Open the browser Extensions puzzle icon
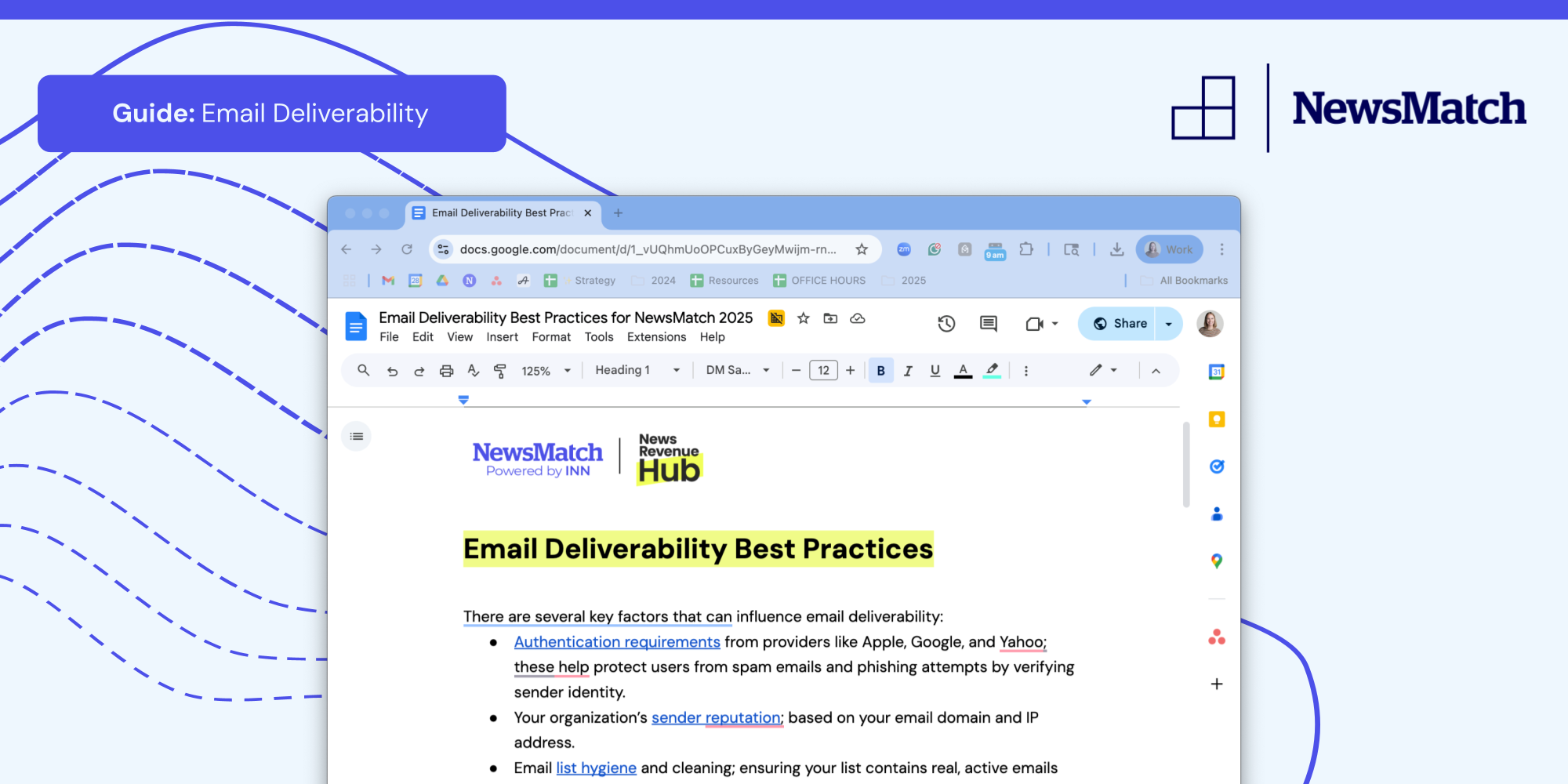Screen dimensions: 1568x784 pos(1026,249)
